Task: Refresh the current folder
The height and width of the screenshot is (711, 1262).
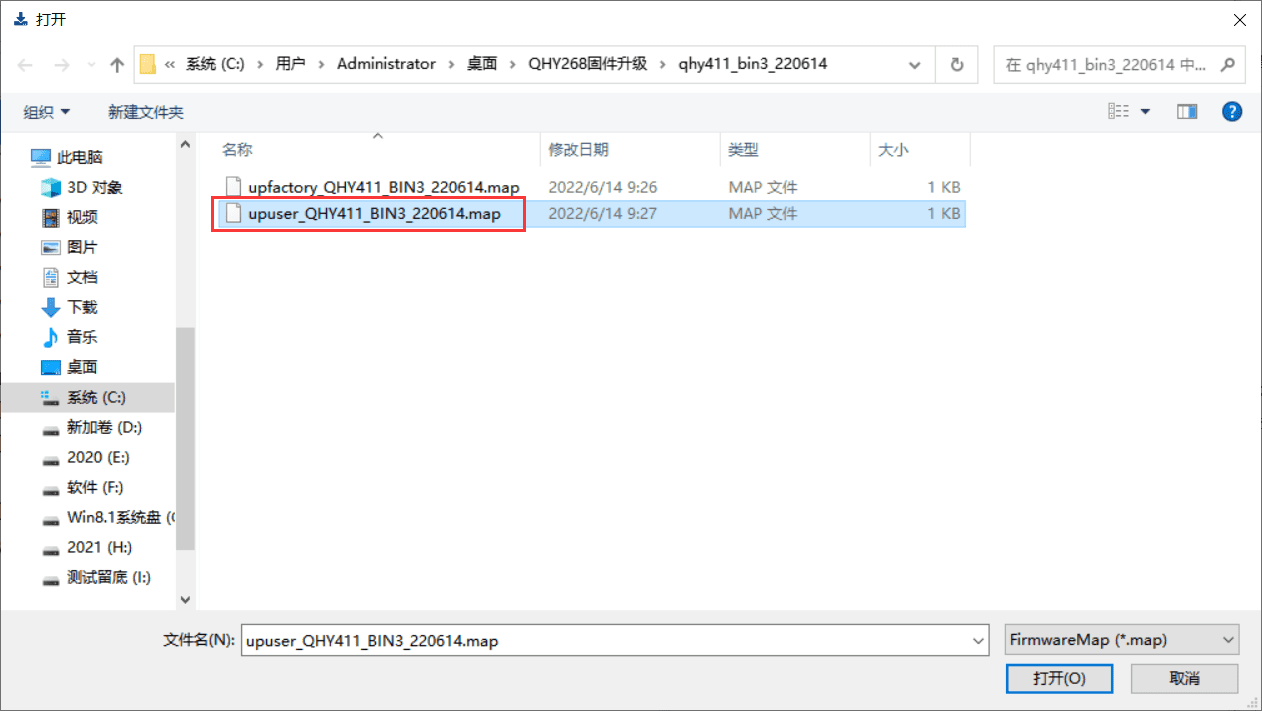Action: pyautogui.click(x=957, y=64)
